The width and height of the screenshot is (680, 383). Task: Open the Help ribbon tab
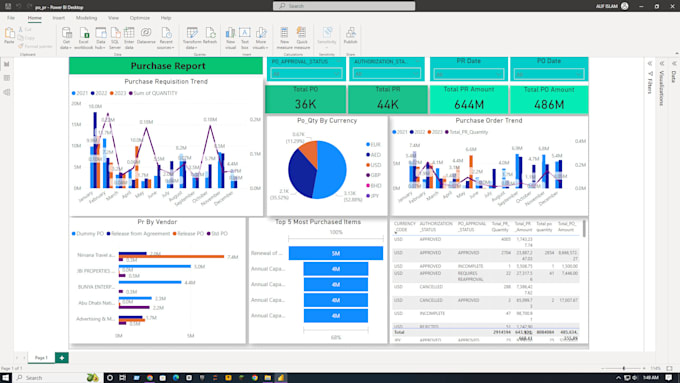(166, 18)
